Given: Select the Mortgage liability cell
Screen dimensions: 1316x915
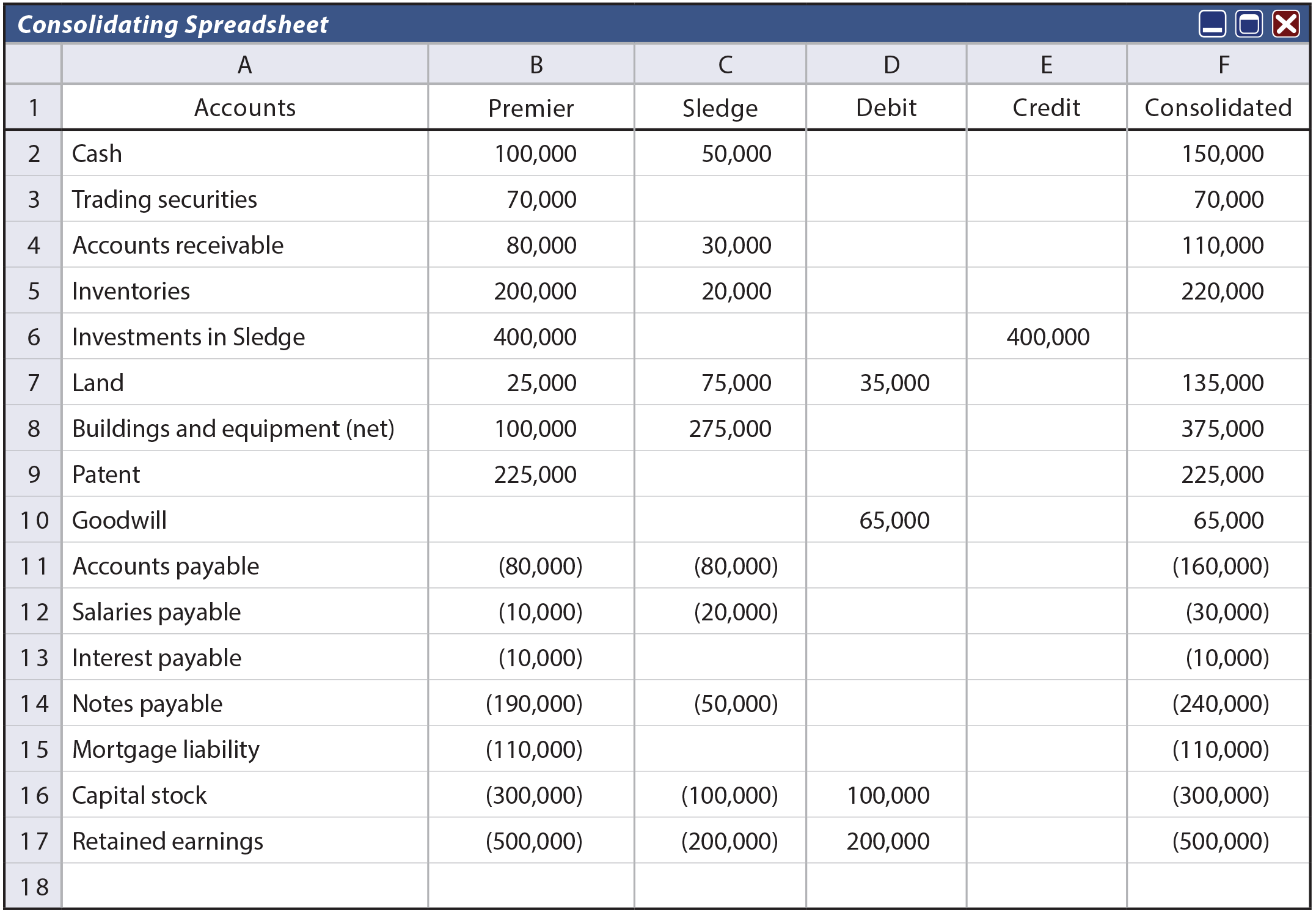Looking at the screenshot, I should click(244, 749).
